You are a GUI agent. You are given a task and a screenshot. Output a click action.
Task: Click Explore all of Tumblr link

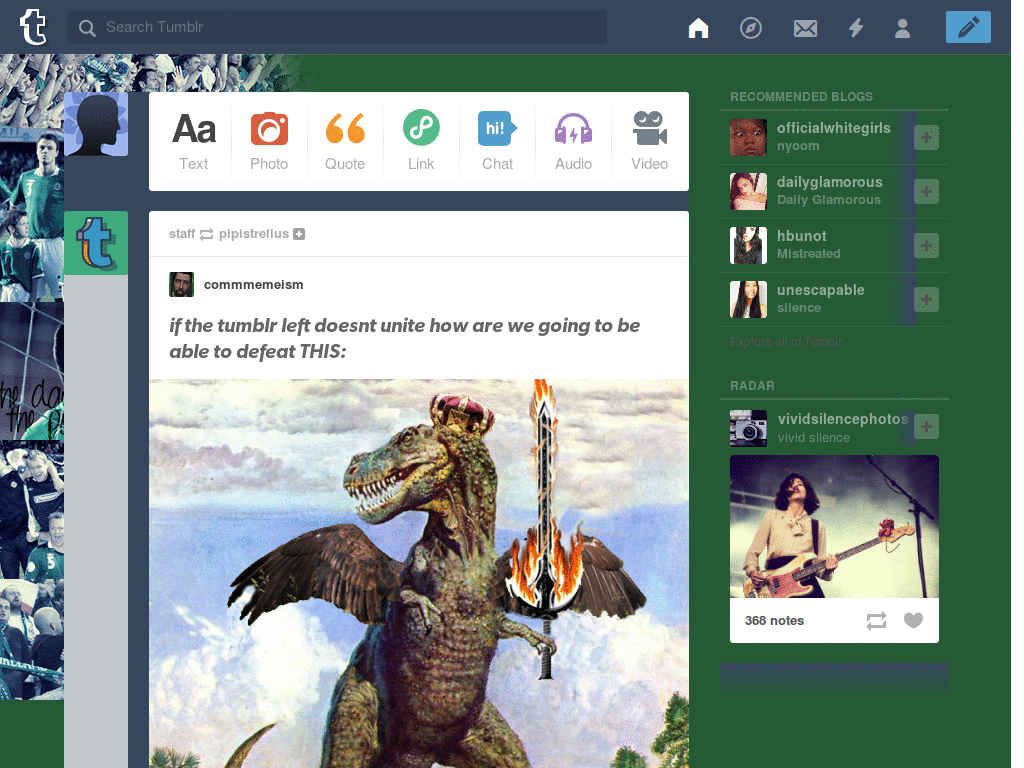point(786,342)
